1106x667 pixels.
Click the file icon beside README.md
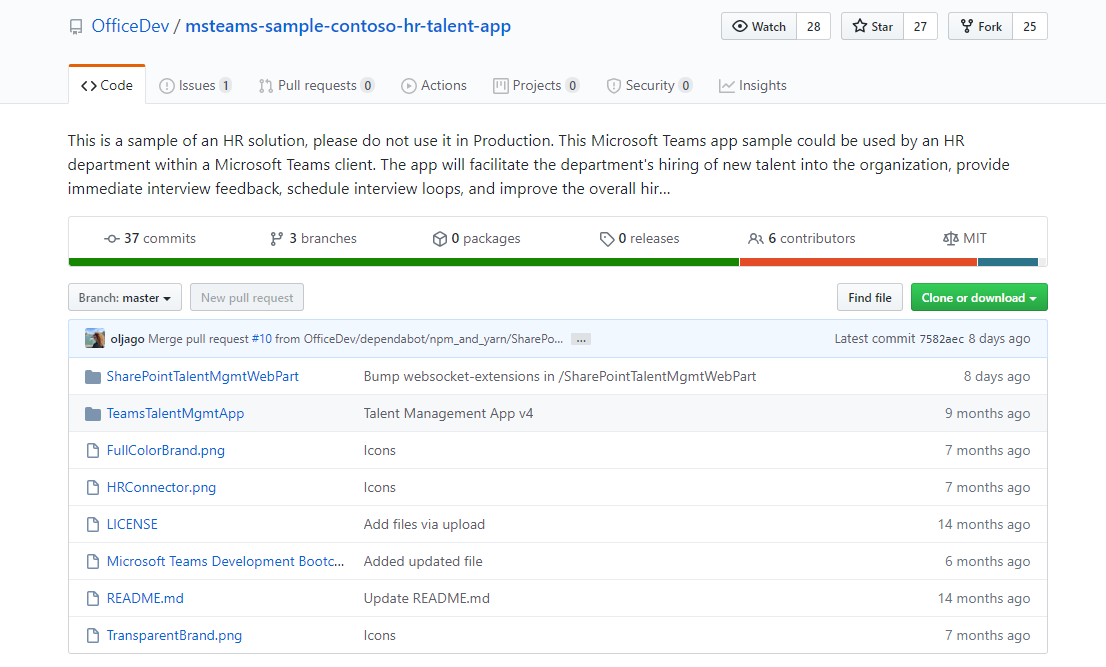click(x=92, y=599)
